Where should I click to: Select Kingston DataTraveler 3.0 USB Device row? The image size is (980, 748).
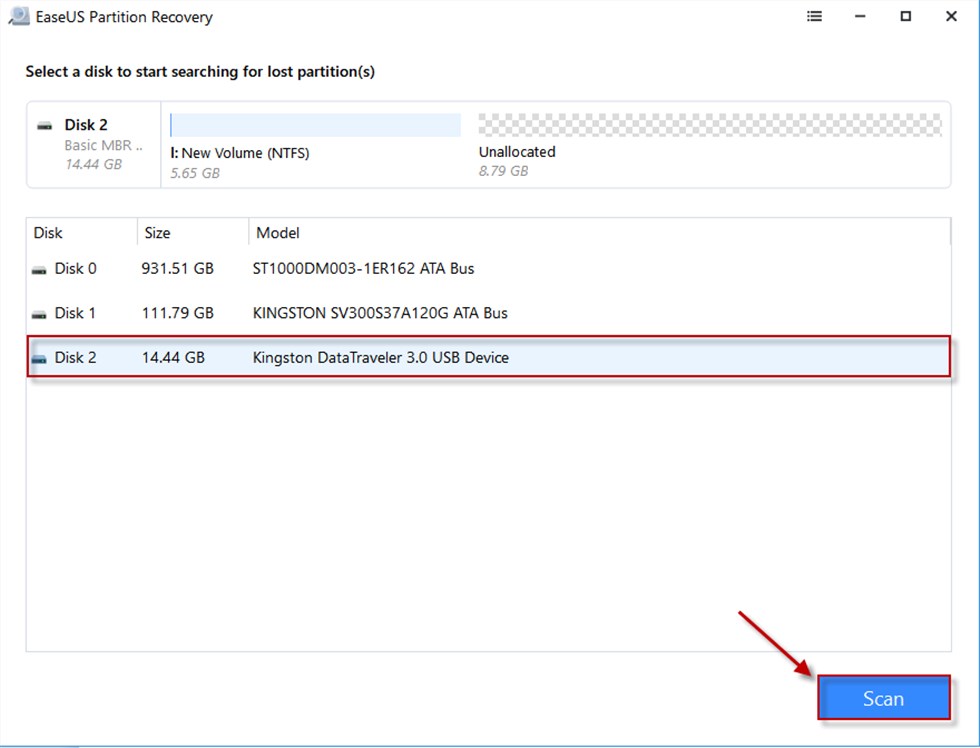[381, 357]
